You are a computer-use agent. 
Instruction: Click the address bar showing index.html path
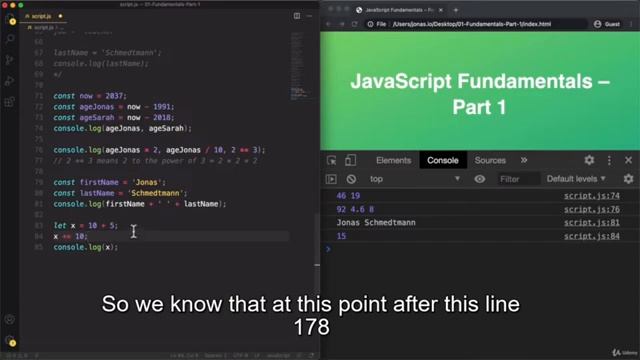pyautogui.click(x=472, y=24)
